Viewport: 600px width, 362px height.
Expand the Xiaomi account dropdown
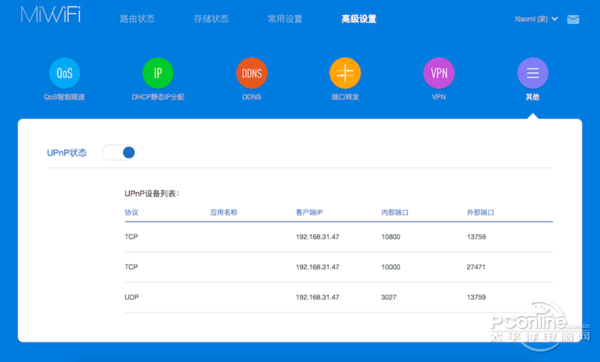pyautogui.click(x=536, y=19)
